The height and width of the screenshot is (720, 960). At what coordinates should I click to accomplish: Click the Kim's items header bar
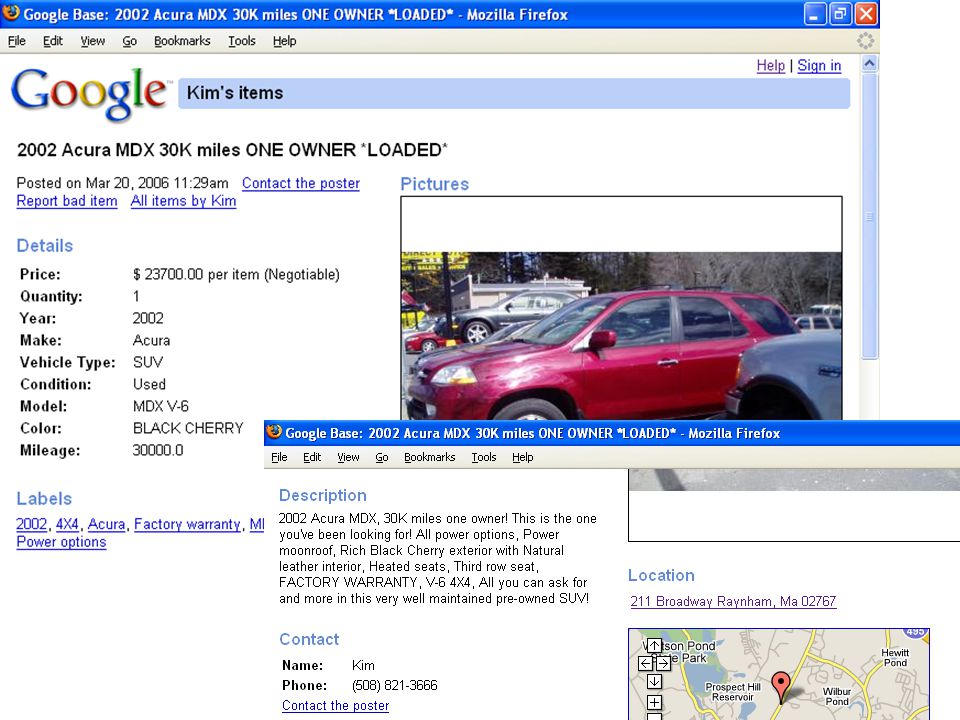514,93
